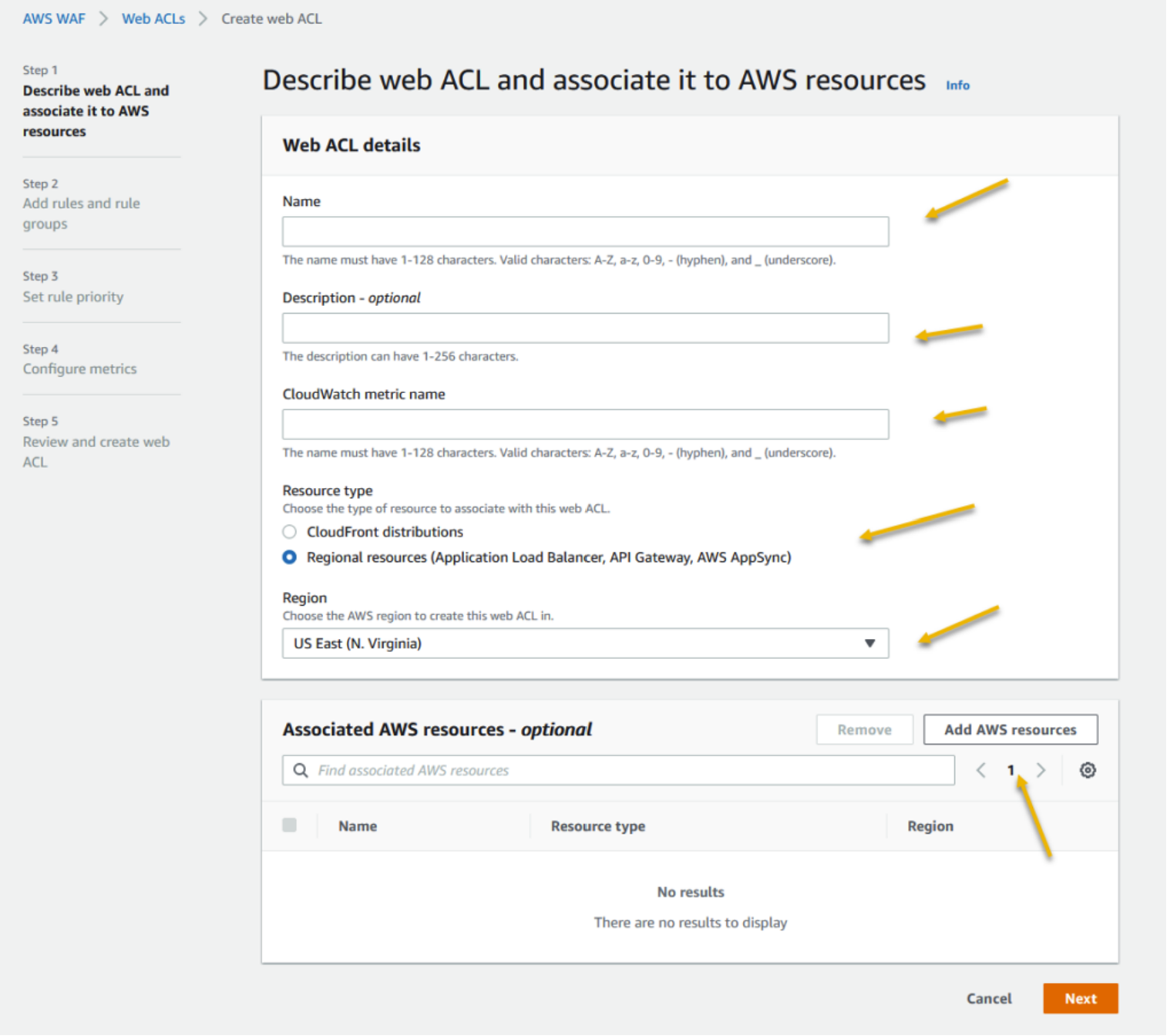Go to Step 5 Review and create web ACL
Screen dimensions: 1167x1036
pos(96,452)
